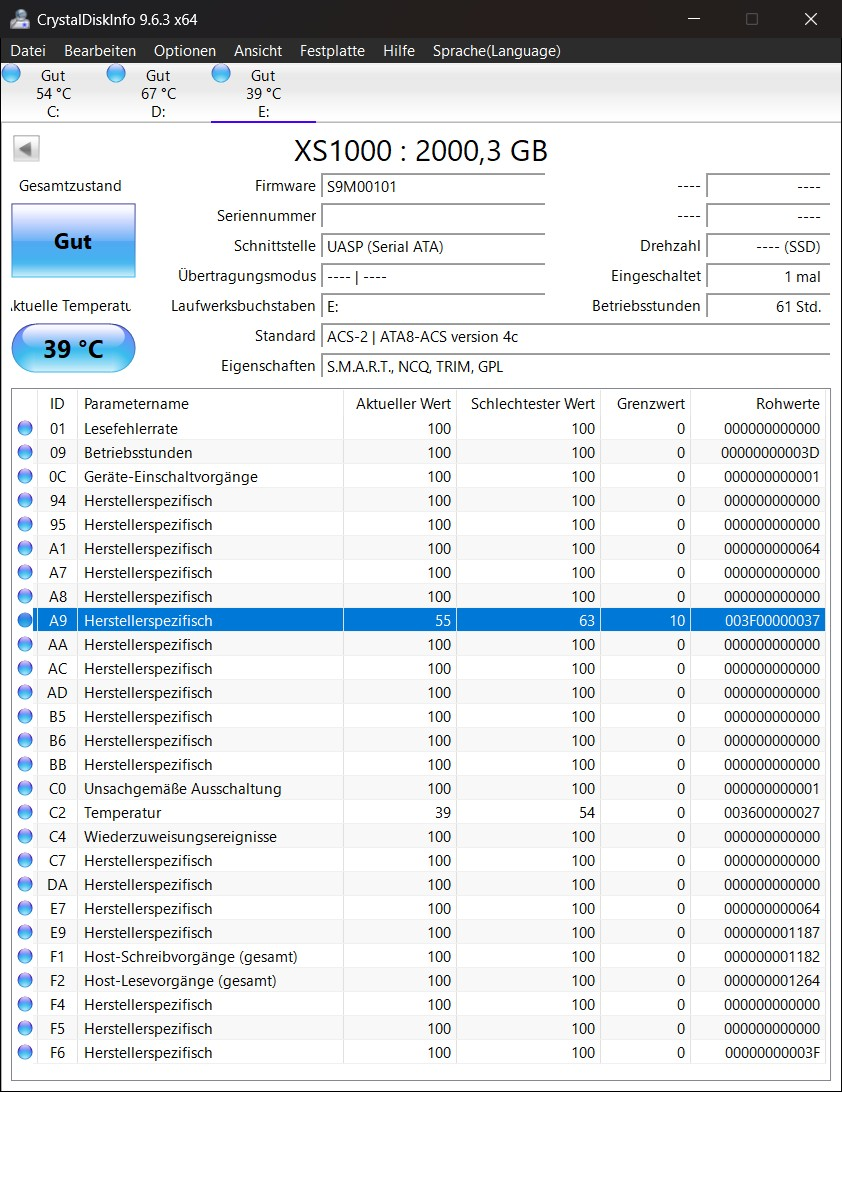Screen dimensions: 842x1204
Task: Click the CrystalDiskInfo app icon in title bar
Action: [19, 19]
